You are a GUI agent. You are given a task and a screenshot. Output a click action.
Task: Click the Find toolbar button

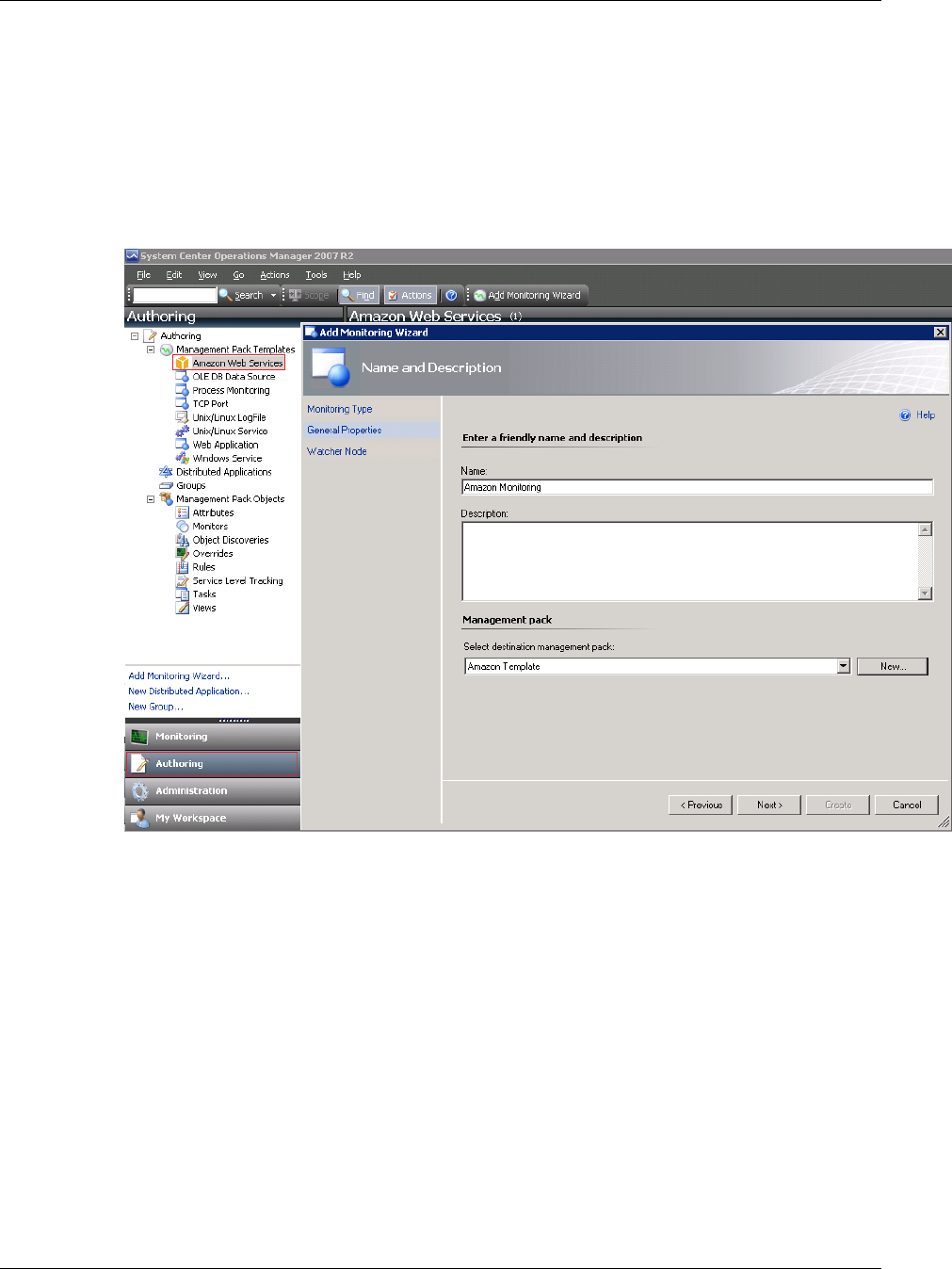point(358,295)
